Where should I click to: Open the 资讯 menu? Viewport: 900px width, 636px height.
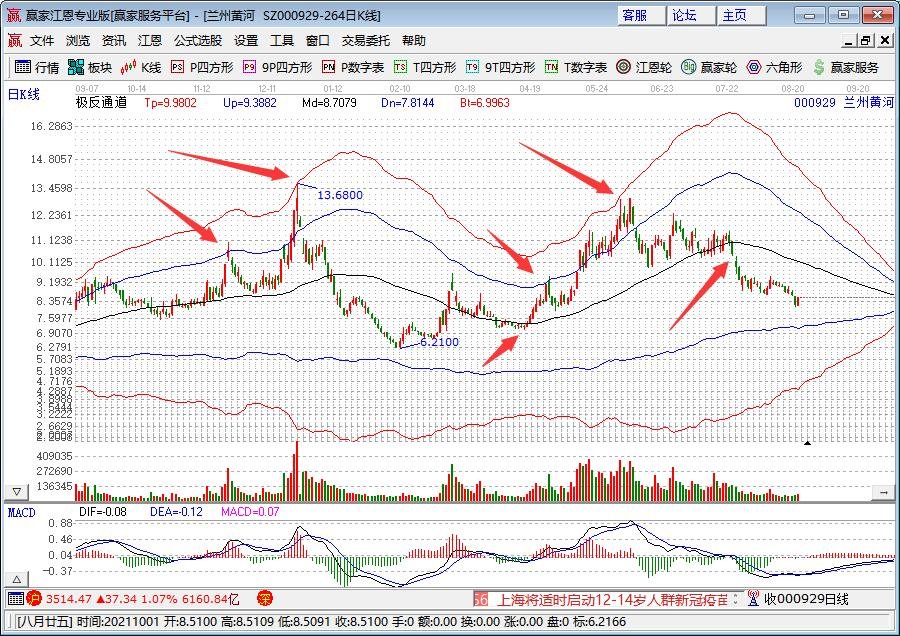pyautogui.click(x=114, y=40)
